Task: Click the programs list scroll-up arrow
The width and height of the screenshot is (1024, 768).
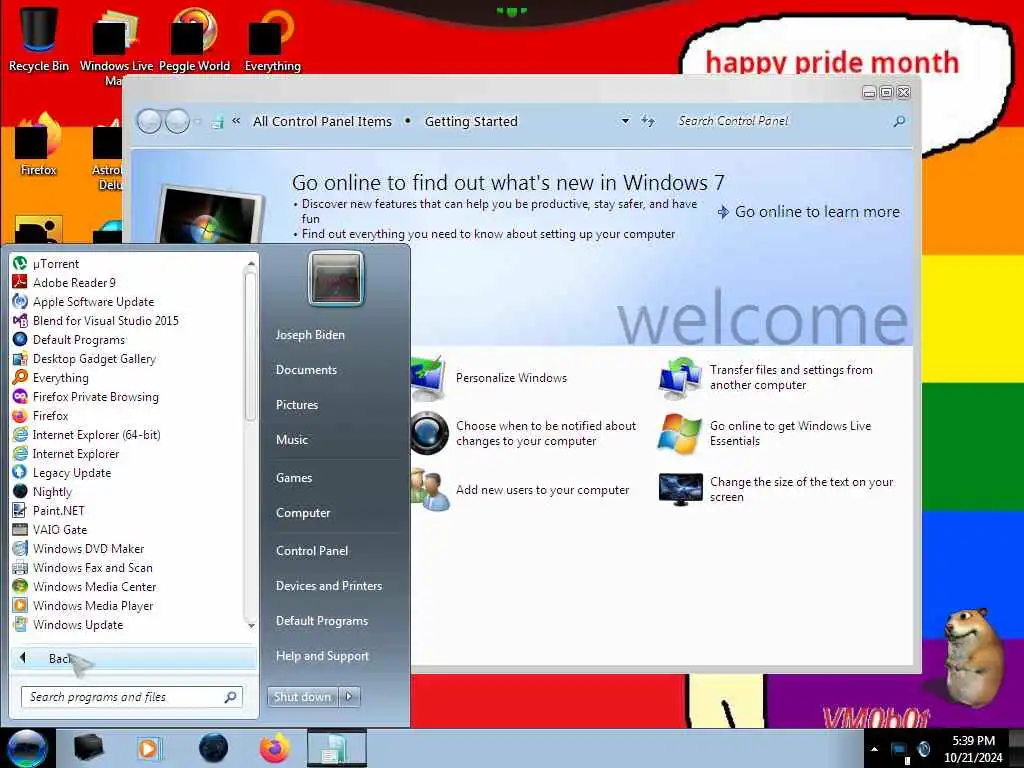Action: coord(251,264)
